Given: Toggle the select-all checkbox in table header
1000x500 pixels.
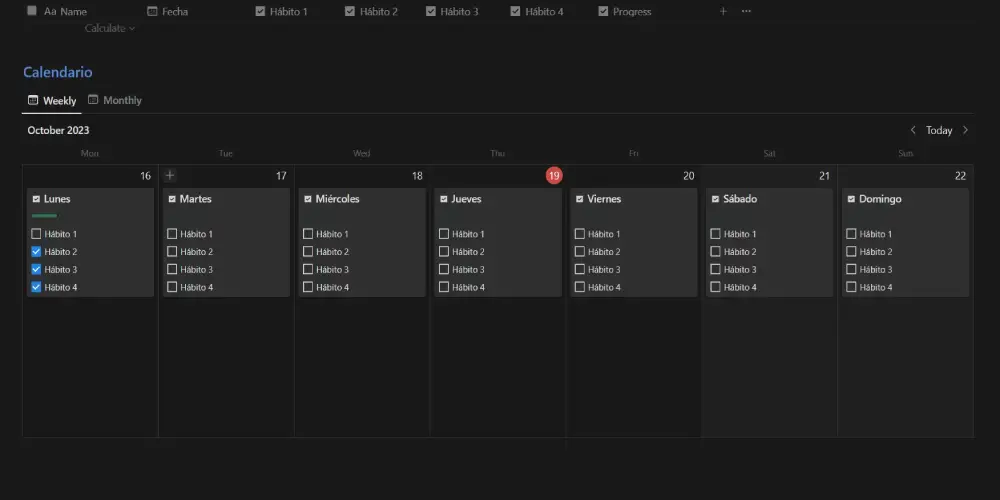Looking at the screenshot, I should (32, 11).
